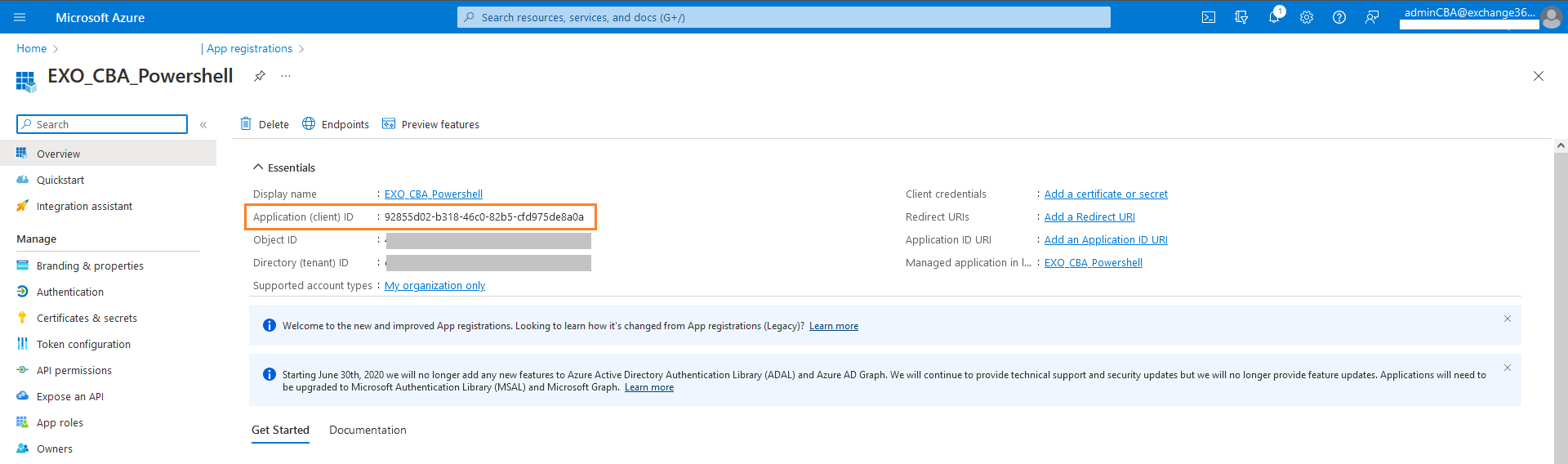Go to App registrations breadcrumb
Screen dimensions: 1568x464
pyautogui.click(x=249, y=49)
